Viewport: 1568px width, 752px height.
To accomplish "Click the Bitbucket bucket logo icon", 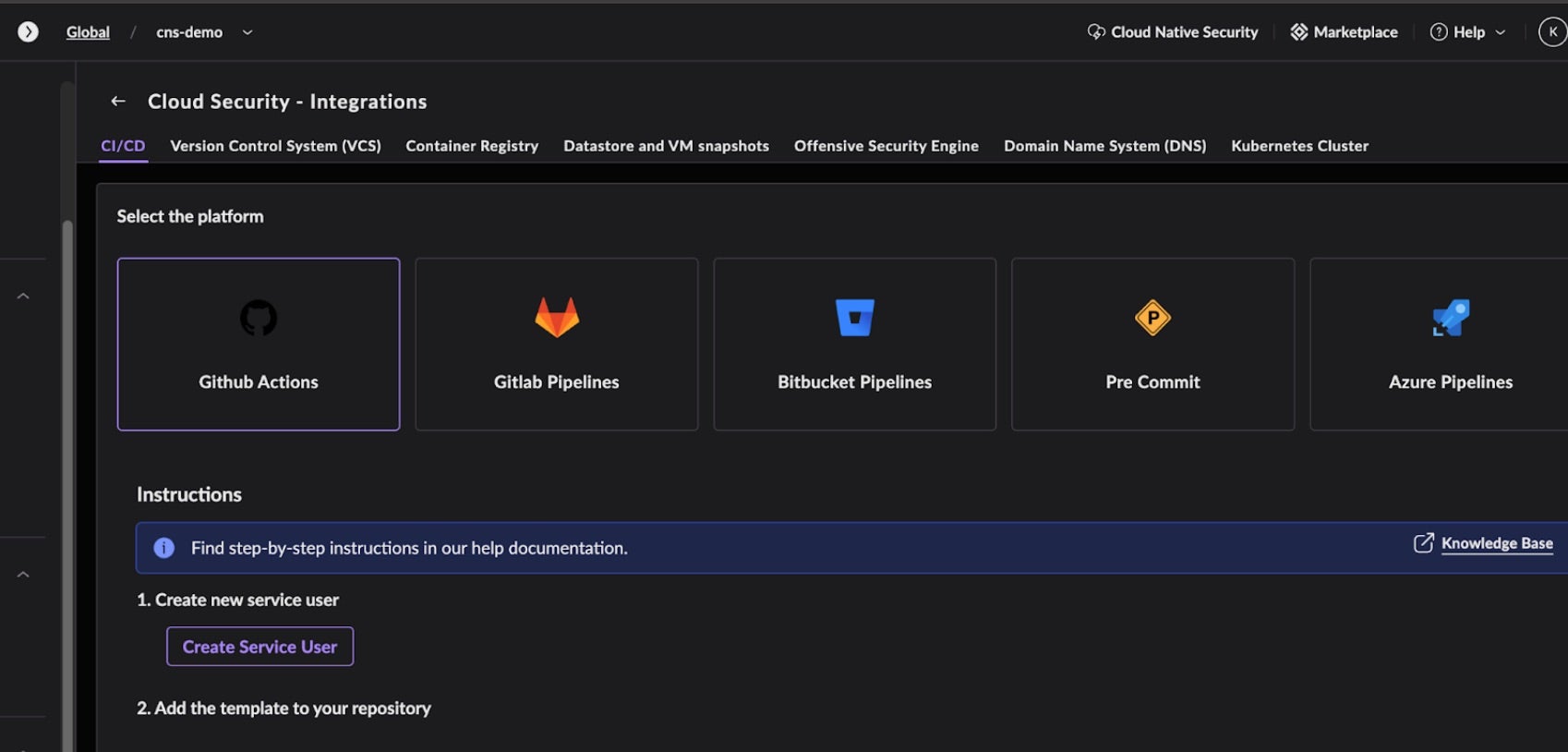I will pos(854,318).
